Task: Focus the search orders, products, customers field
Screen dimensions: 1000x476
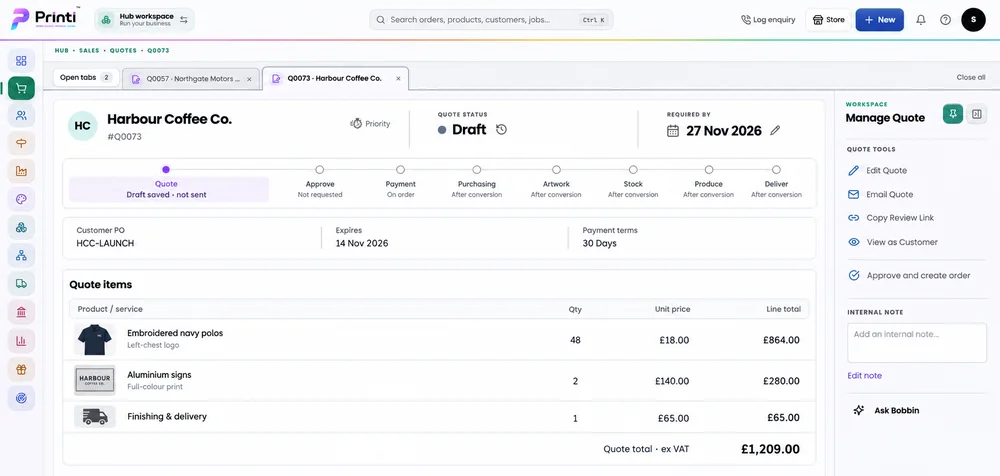Action: pos(491,20)
